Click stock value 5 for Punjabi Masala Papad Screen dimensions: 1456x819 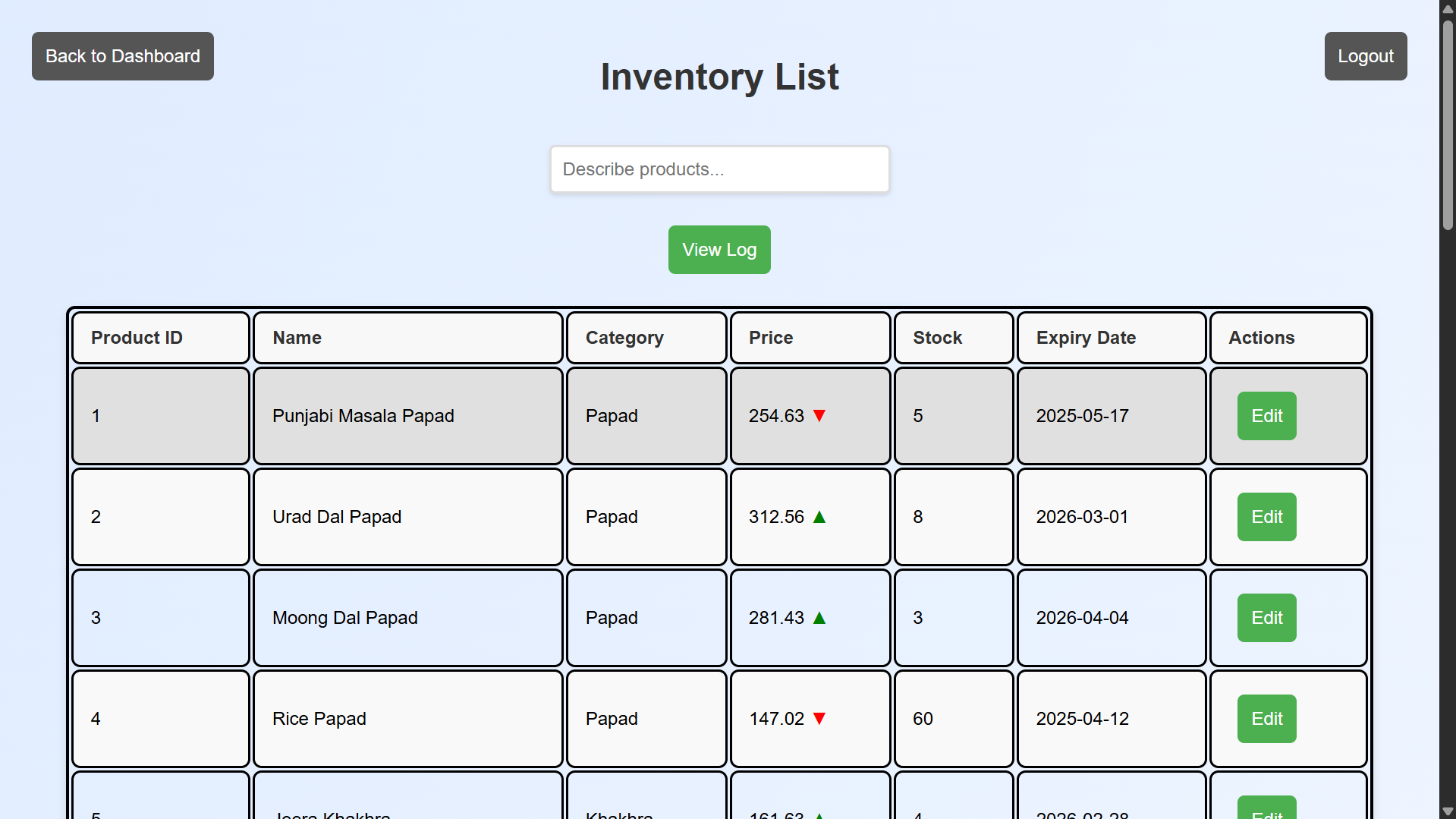click(918, 416)
